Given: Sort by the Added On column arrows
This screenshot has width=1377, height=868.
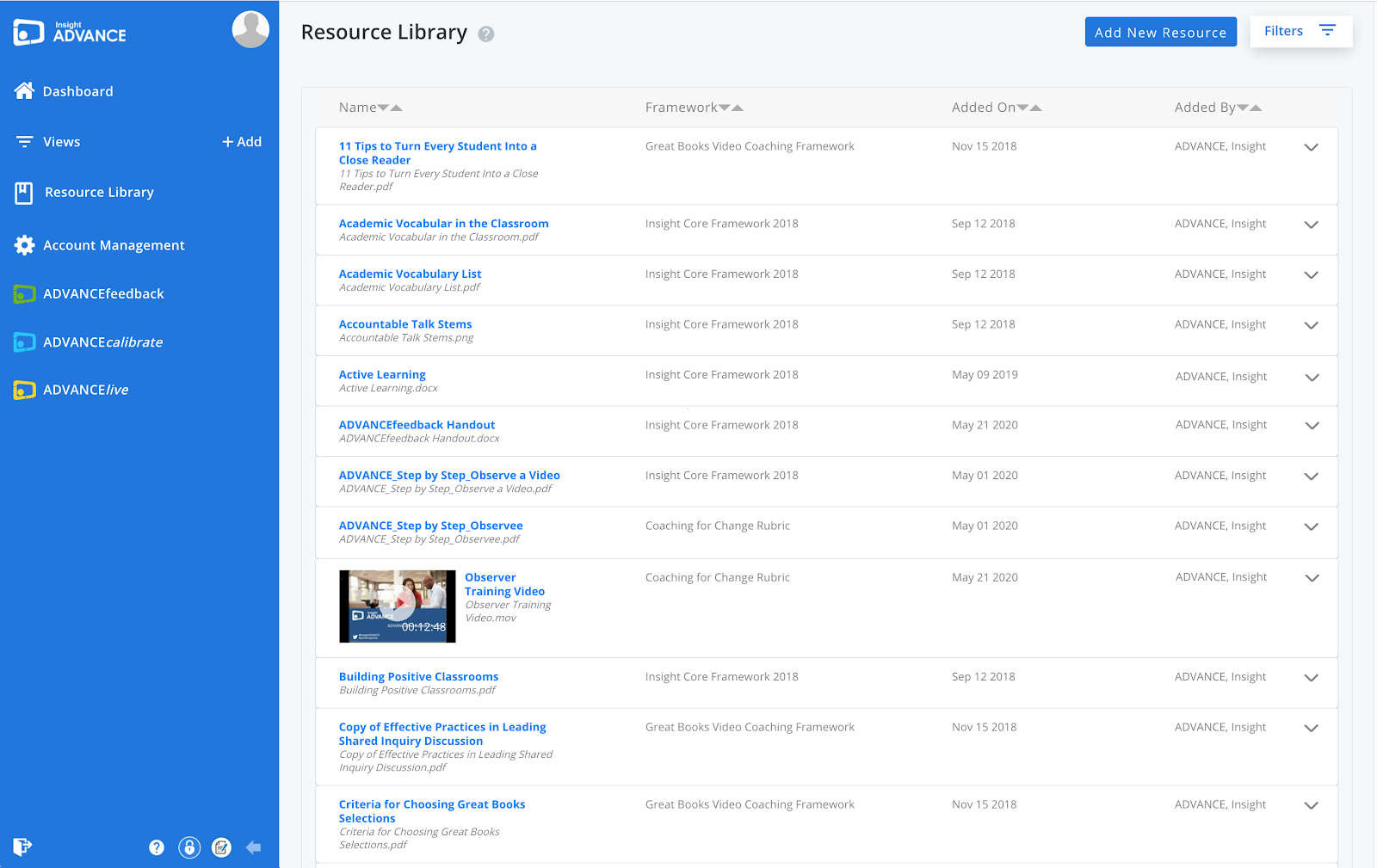Looking at the screenshot, I should coord(1029,108).
